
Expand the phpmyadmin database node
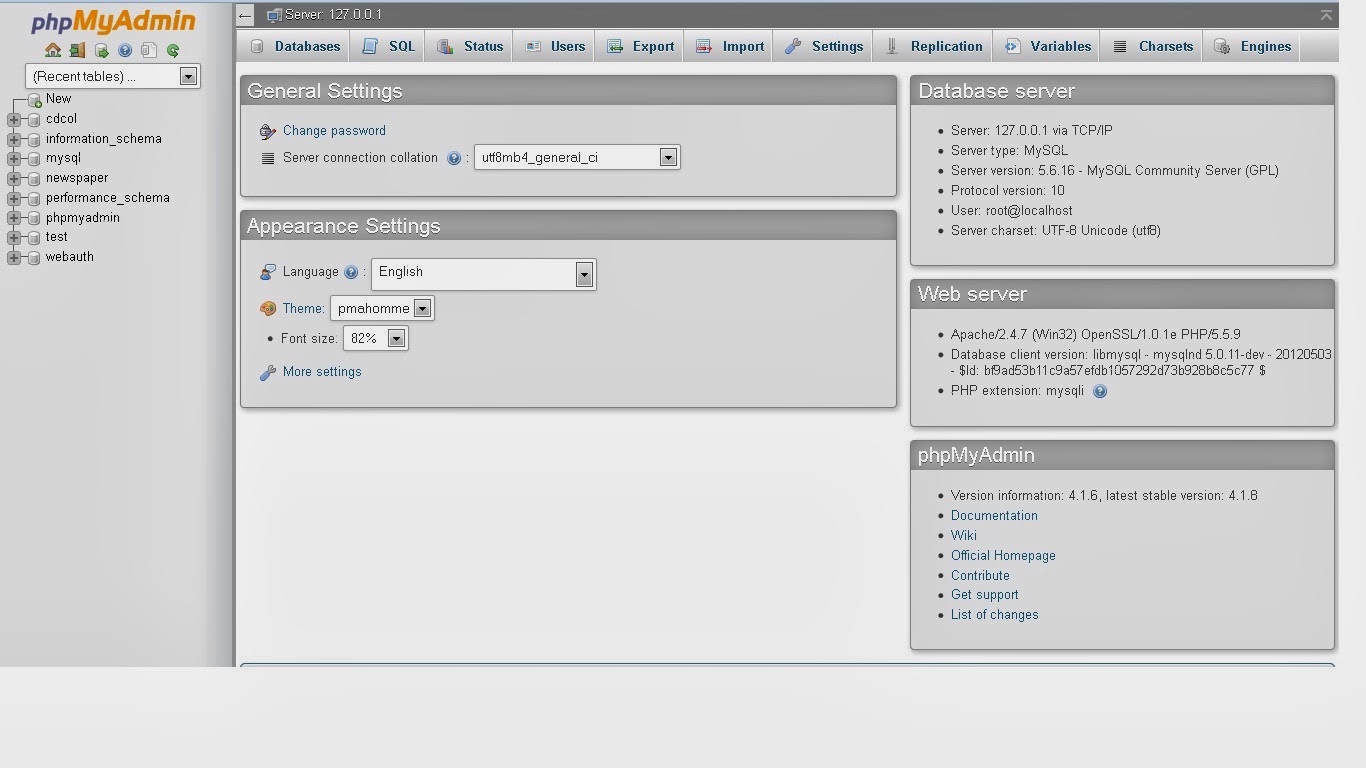coord(14,218)
